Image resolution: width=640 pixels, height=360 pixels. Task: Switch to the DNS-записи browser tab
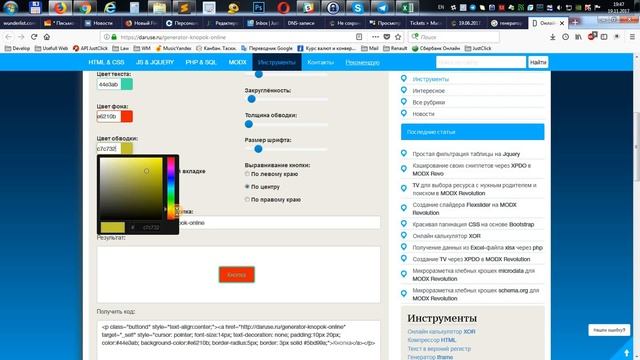tap(301, 23)
